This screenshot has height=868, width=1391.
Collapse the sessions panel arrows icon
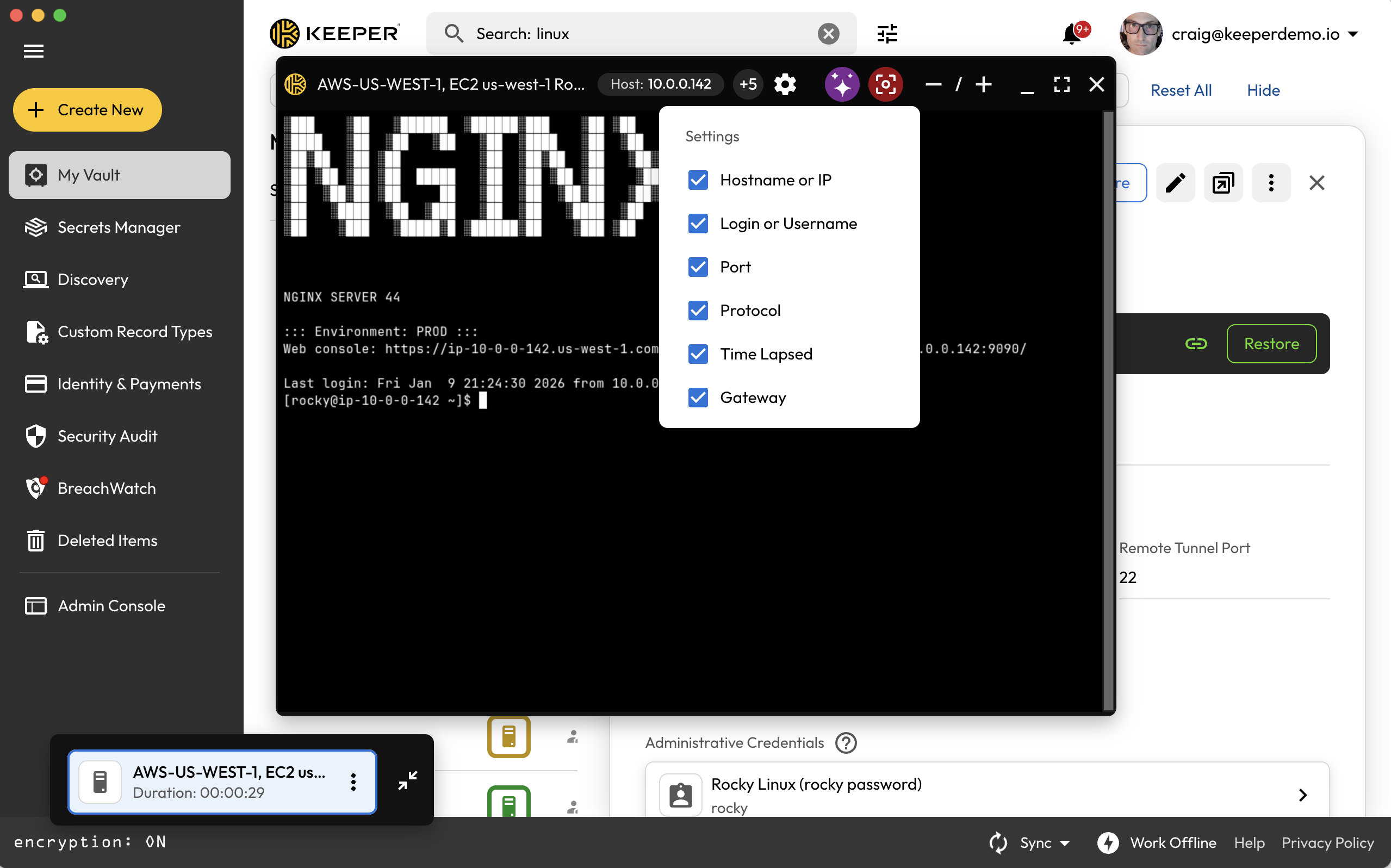pos(407,780)
